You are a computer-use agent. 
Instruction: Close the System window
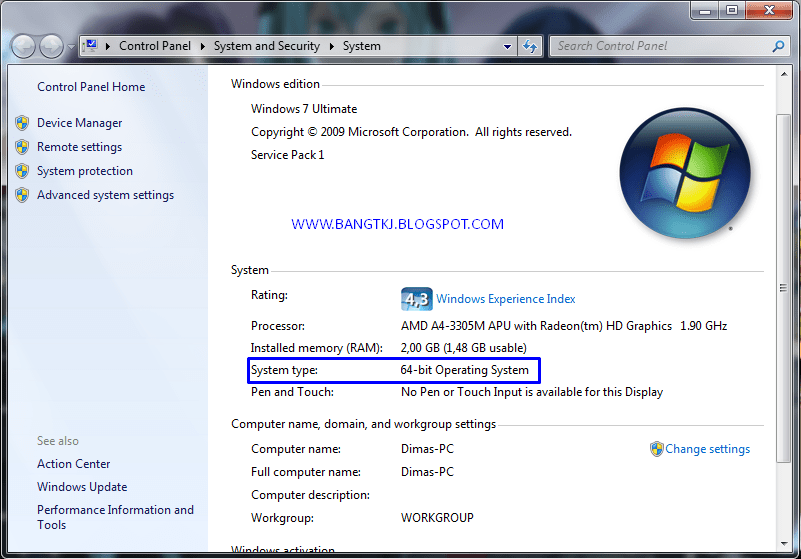tap(769, 10)
